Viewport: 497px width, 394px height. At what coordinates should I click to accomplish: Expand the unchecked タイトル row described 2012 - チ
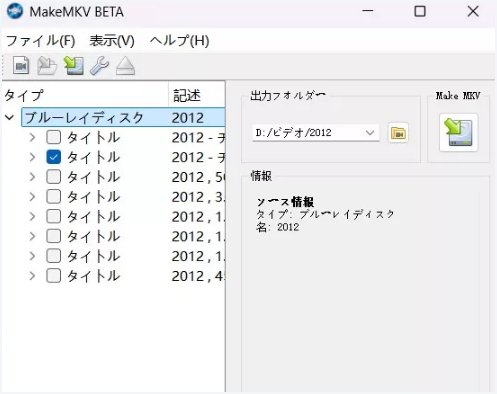pos(32,137)
